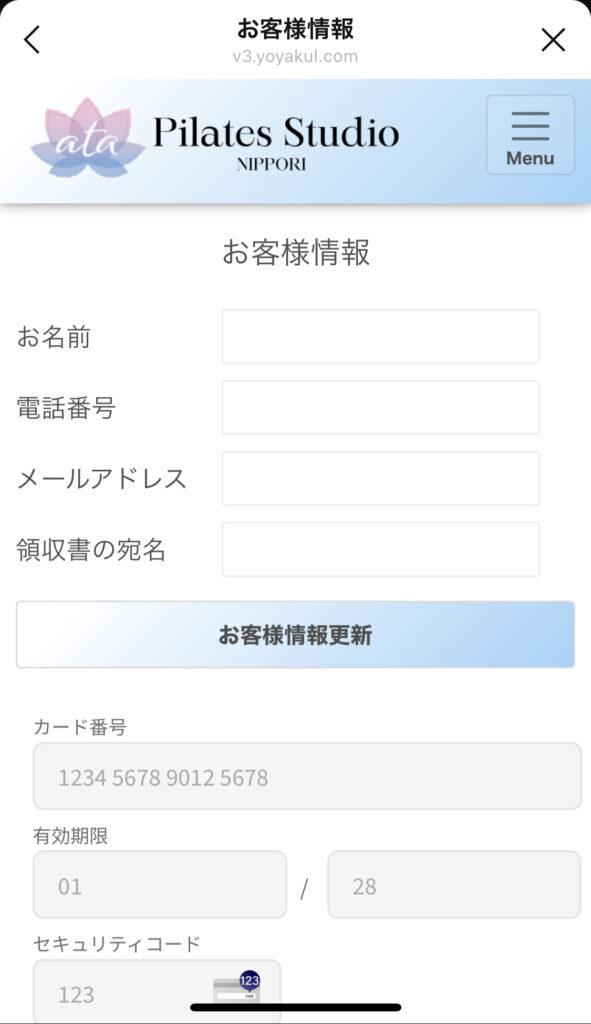Click the security code card icon
Image resolution: width=591 pixels, height=1024 pixels.
(237, 988)
